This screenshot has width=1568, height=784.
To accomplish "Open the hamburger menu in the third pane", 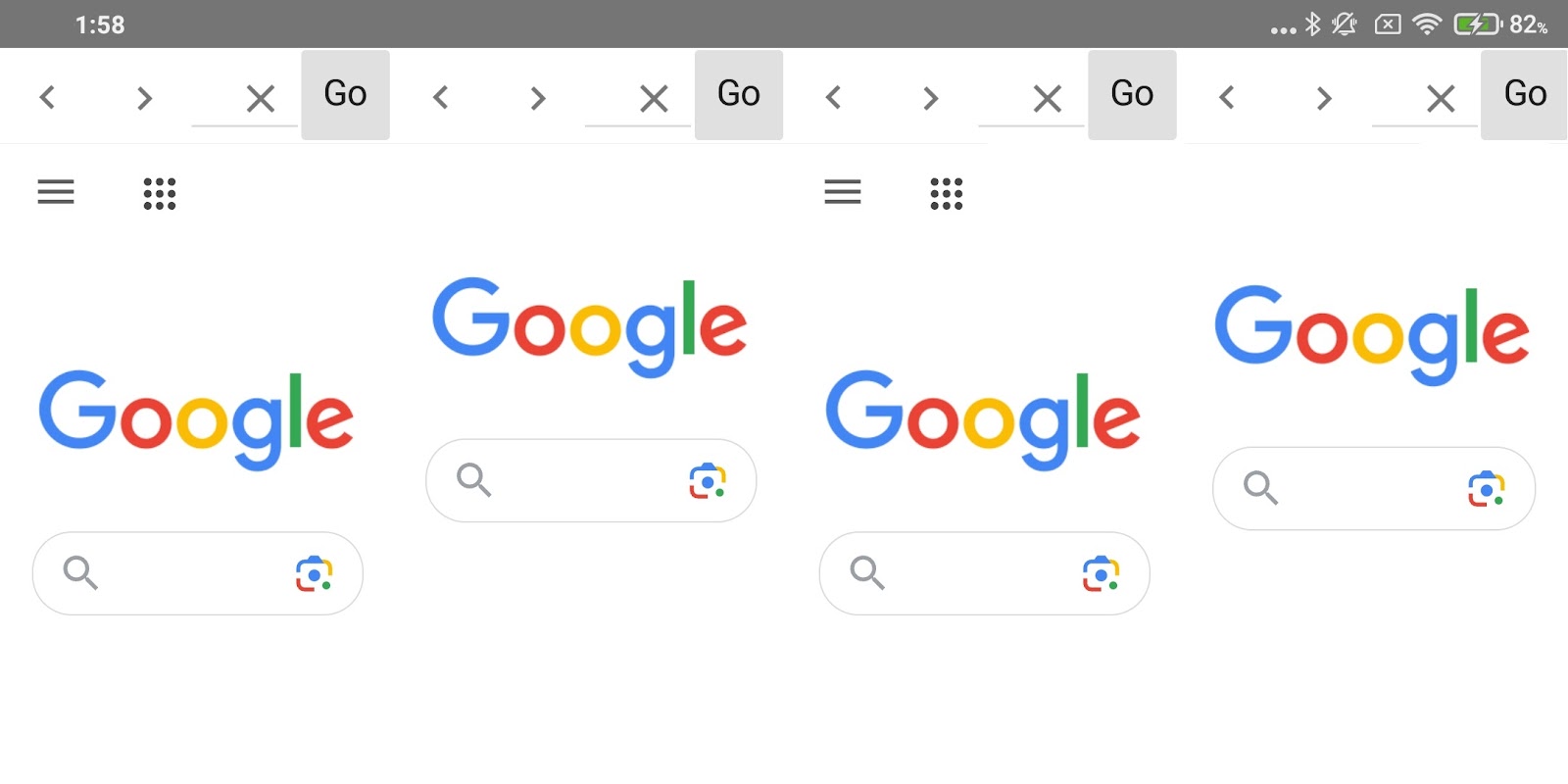I will [x=843, y=192].
